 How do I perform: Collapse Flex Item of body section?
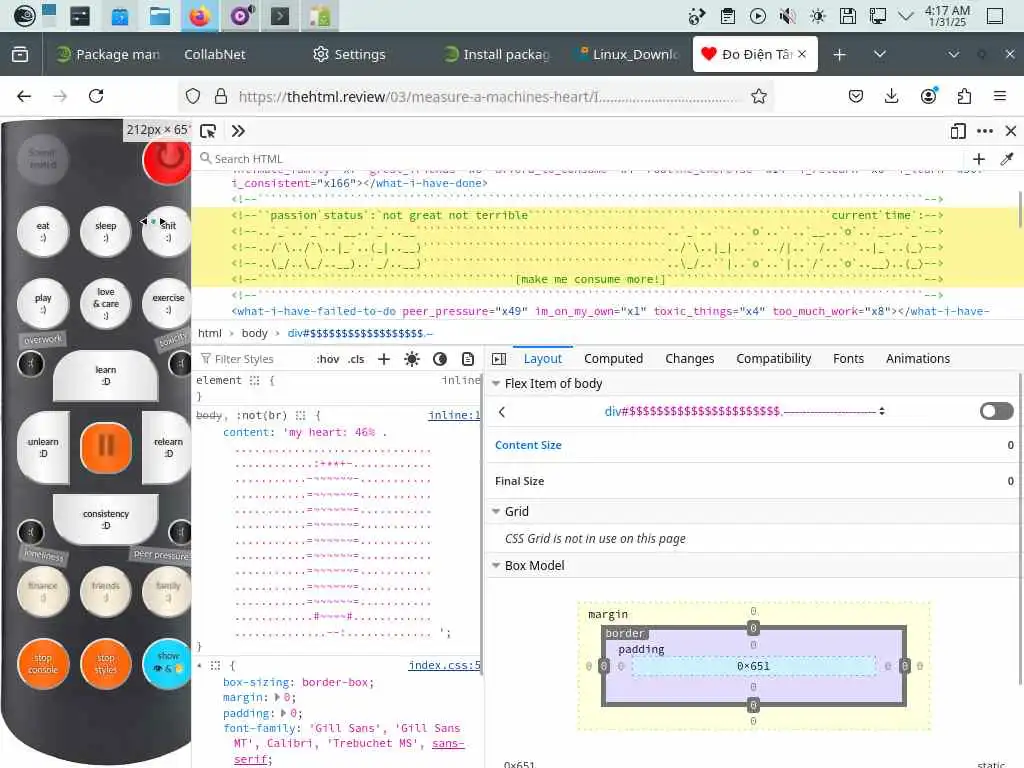[496, 383]
